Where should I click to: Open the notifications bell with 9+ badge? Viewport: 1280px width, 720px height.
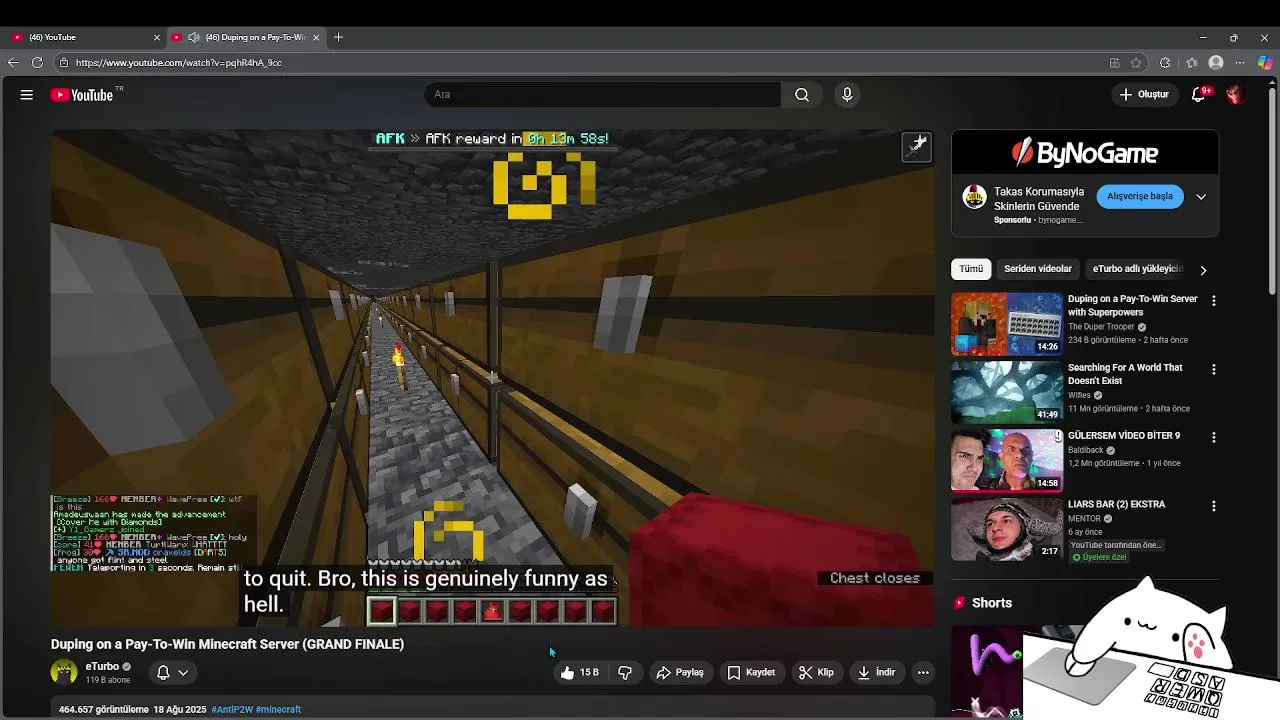tap(1199, 95)
